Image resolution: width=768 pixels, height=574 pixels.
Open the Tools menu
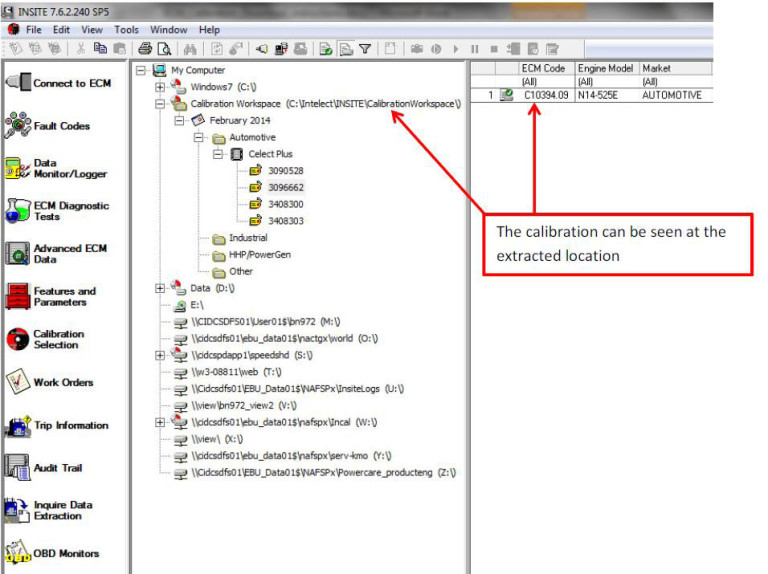pos(126,29)
